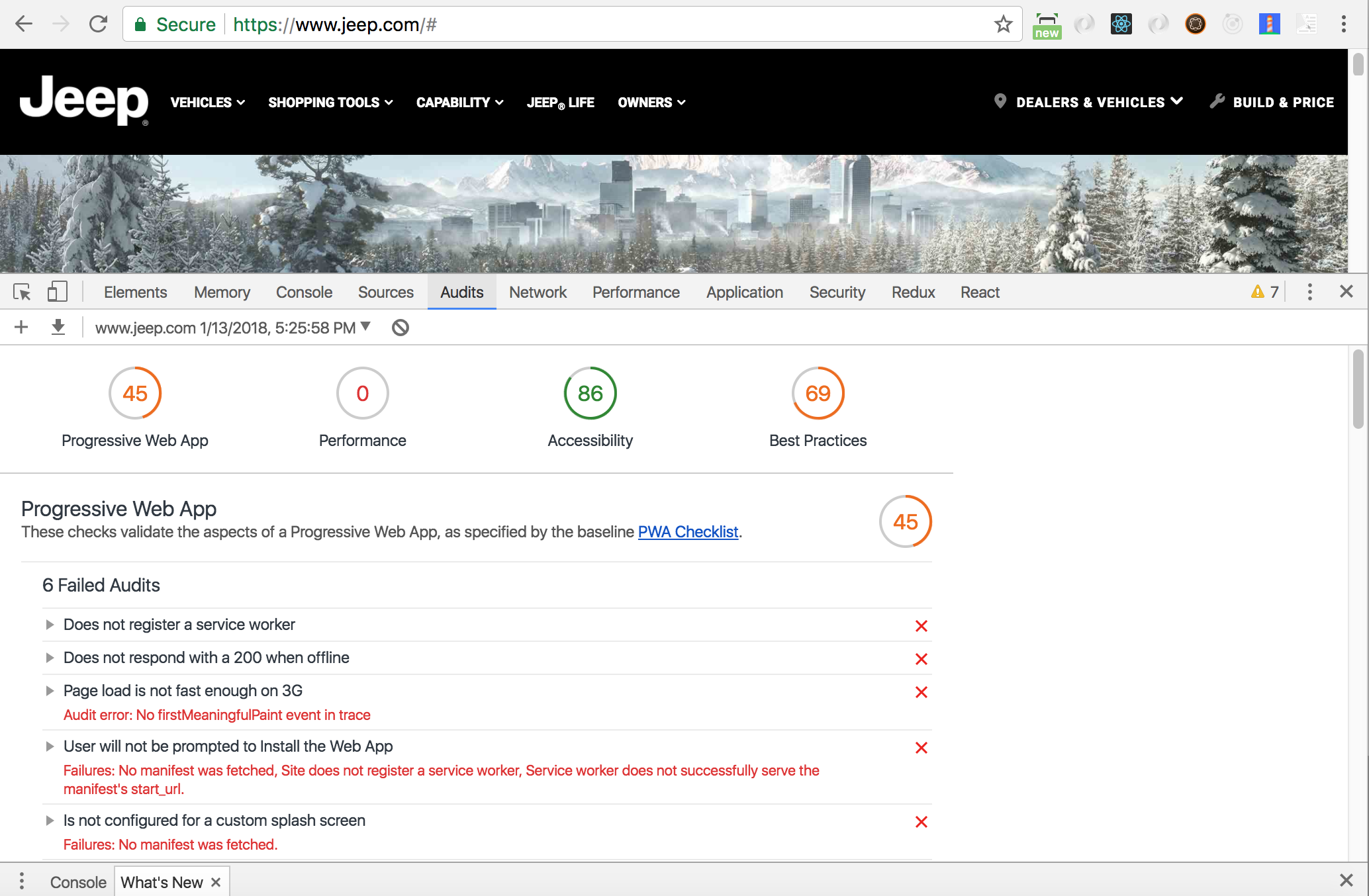Download the audit report
The image size is (1369, 896).
pyautogui.click(x=58, y=327)
